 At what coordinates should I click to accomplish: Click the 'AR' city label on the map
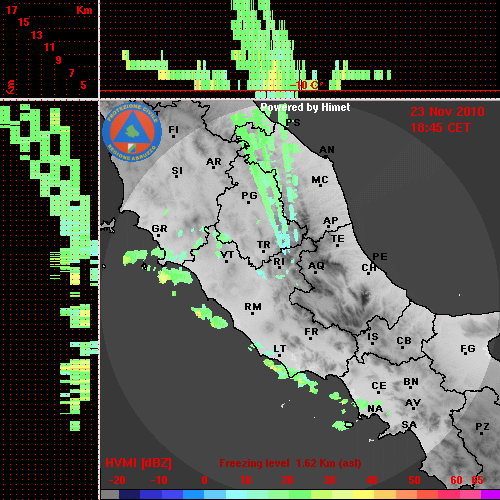pos(214,162)
